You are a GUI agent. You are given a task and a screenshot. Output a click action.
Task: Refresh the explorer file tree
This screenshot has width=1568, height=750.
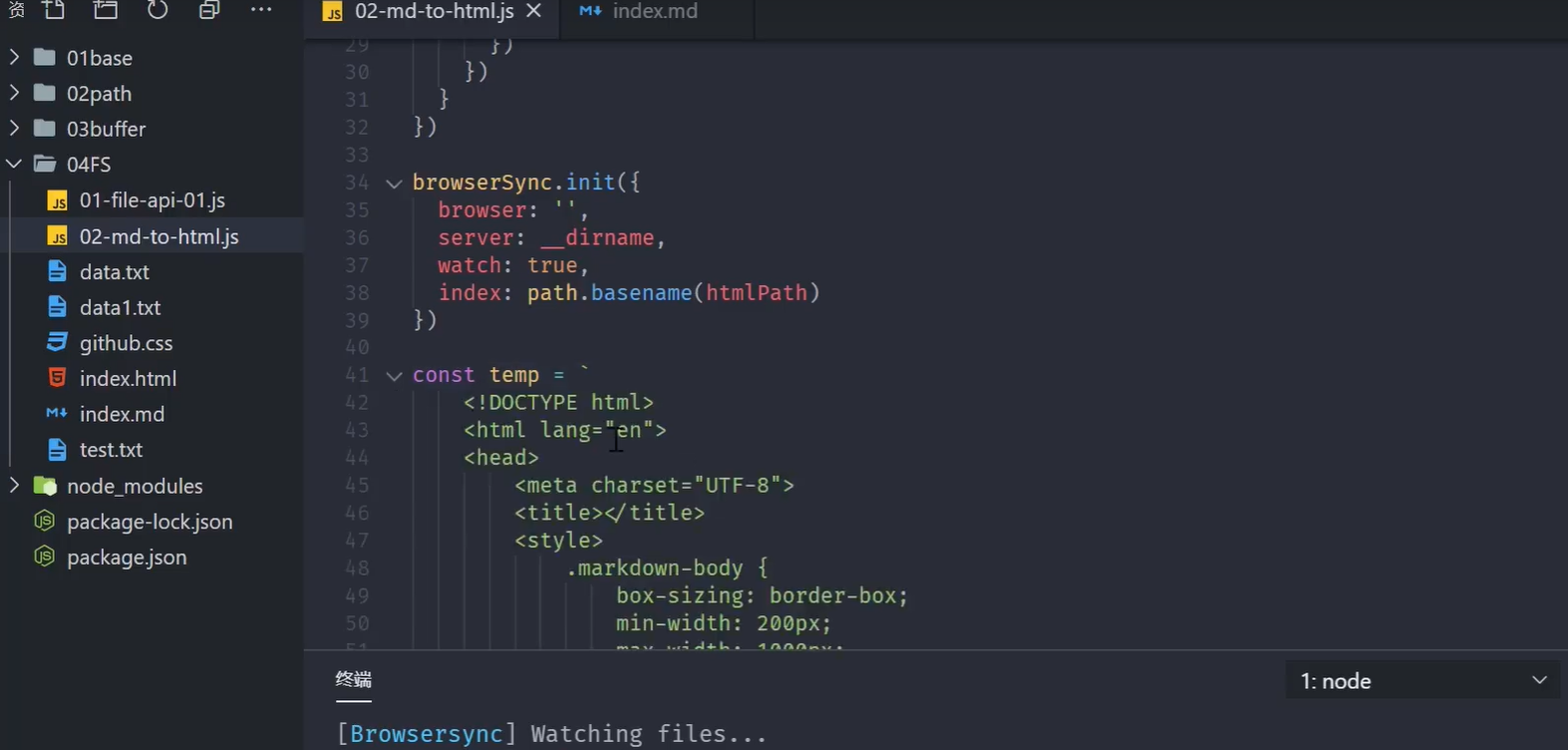click(157, 10)
